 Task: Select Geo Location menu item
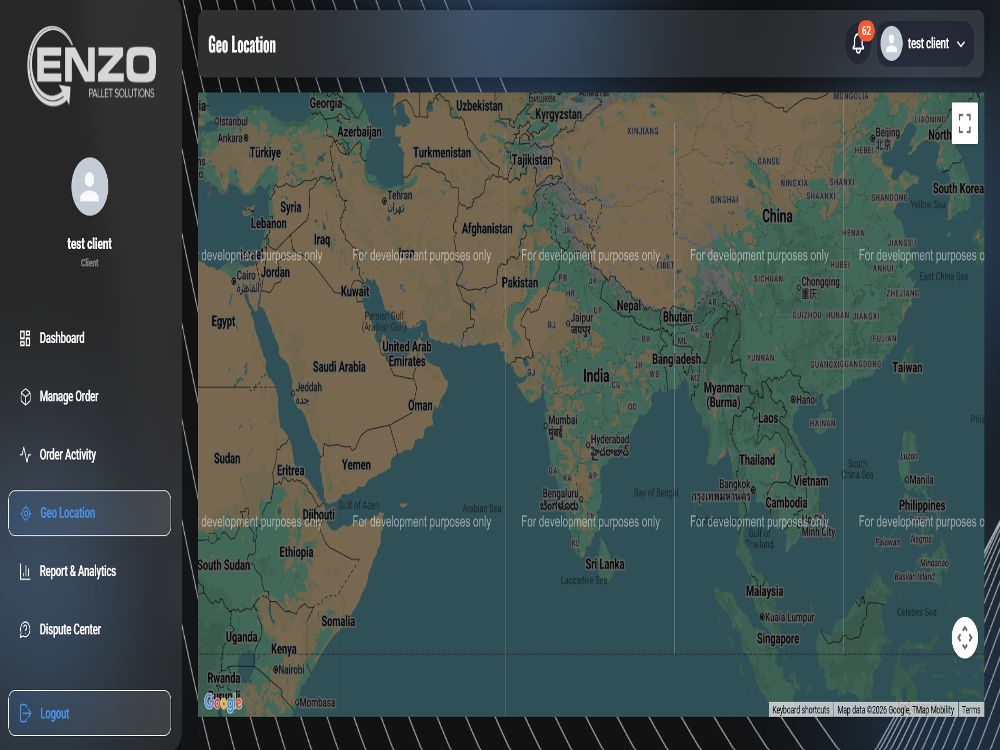tap(89, 513)
